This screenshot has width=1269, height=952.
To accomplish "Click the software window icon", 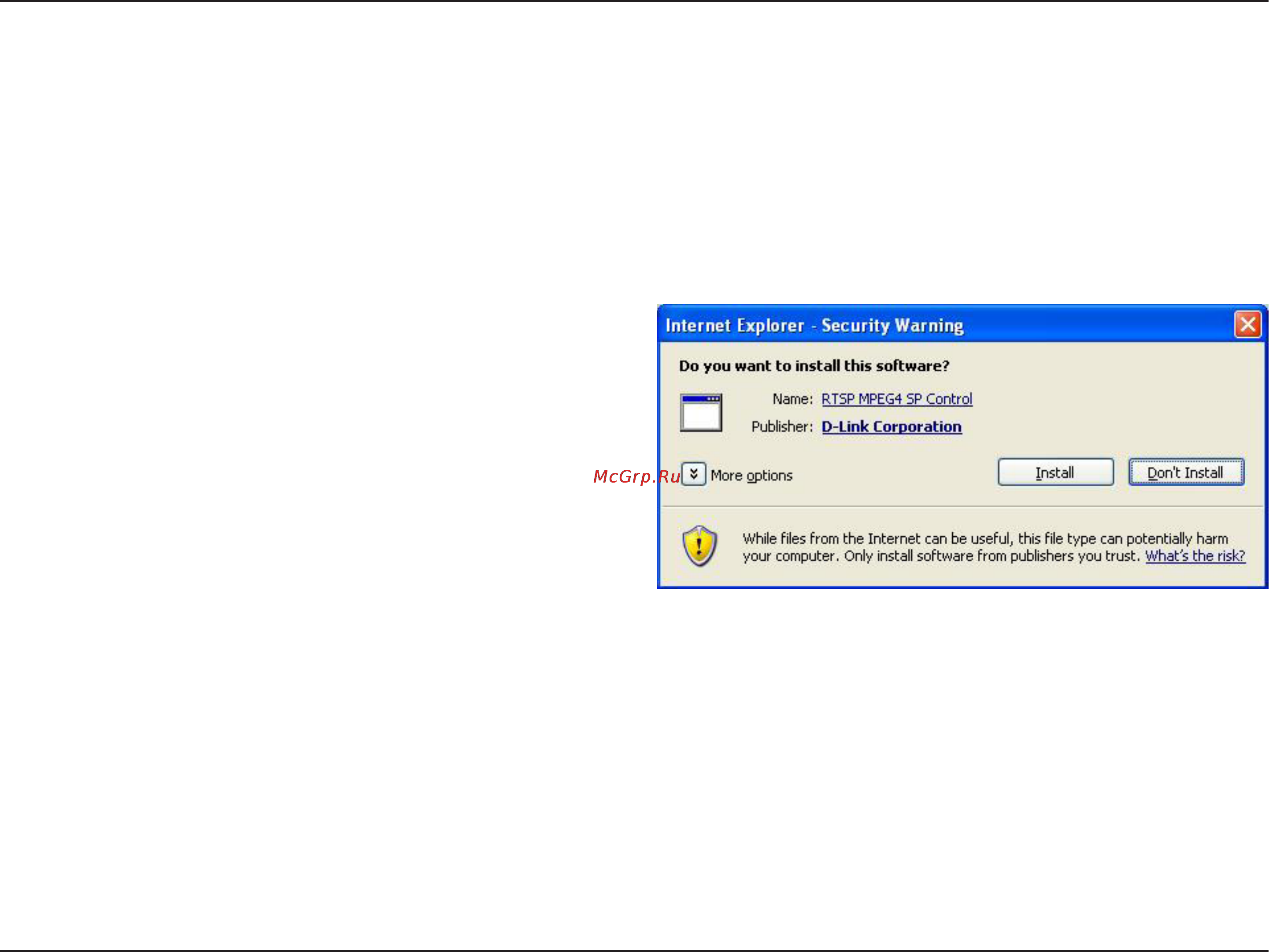I will 701,412.
